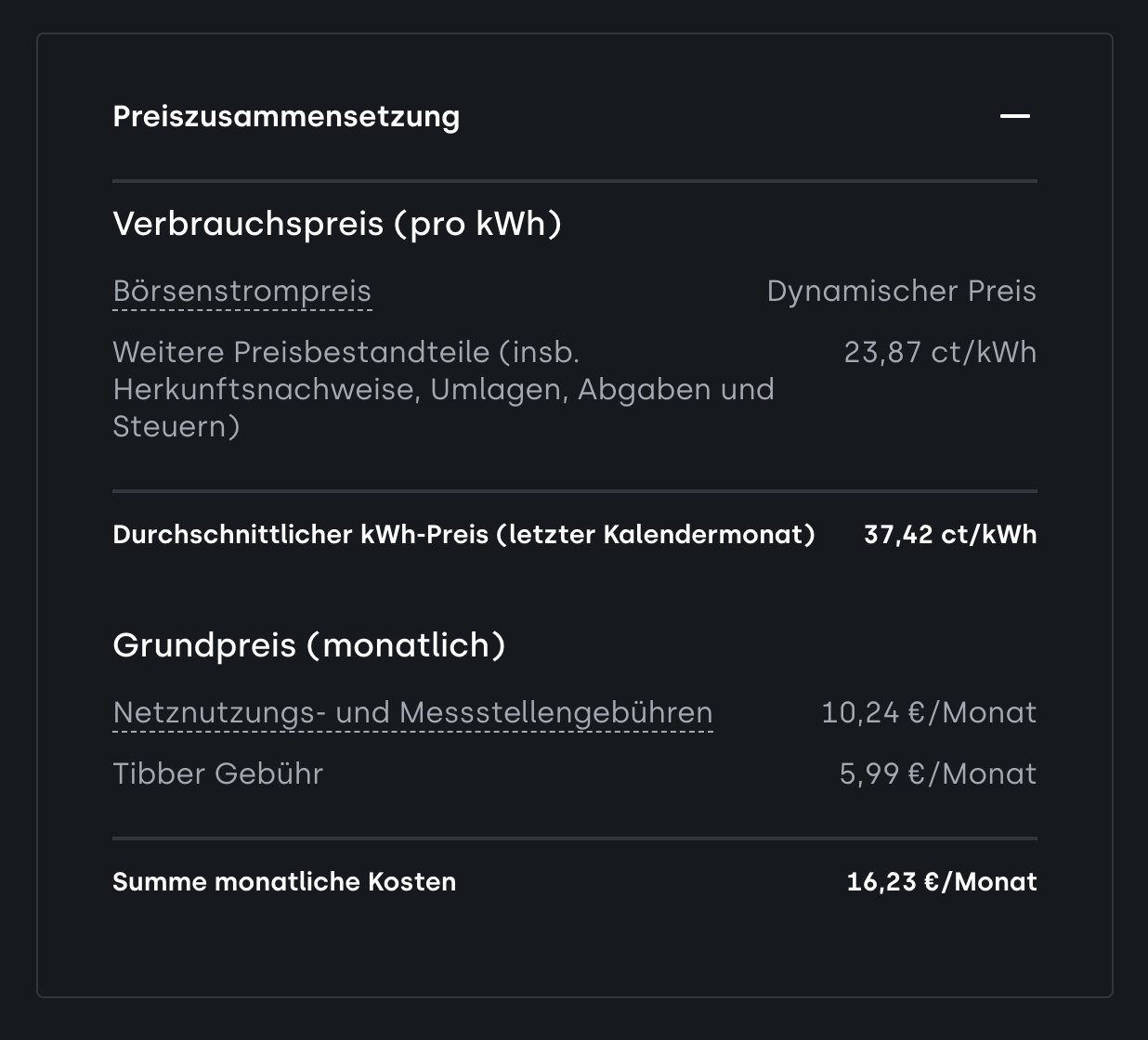Click the divider above Durchschnittlicher kWh-Preis row
The image size is (1148, 1040).
point(574,490)
